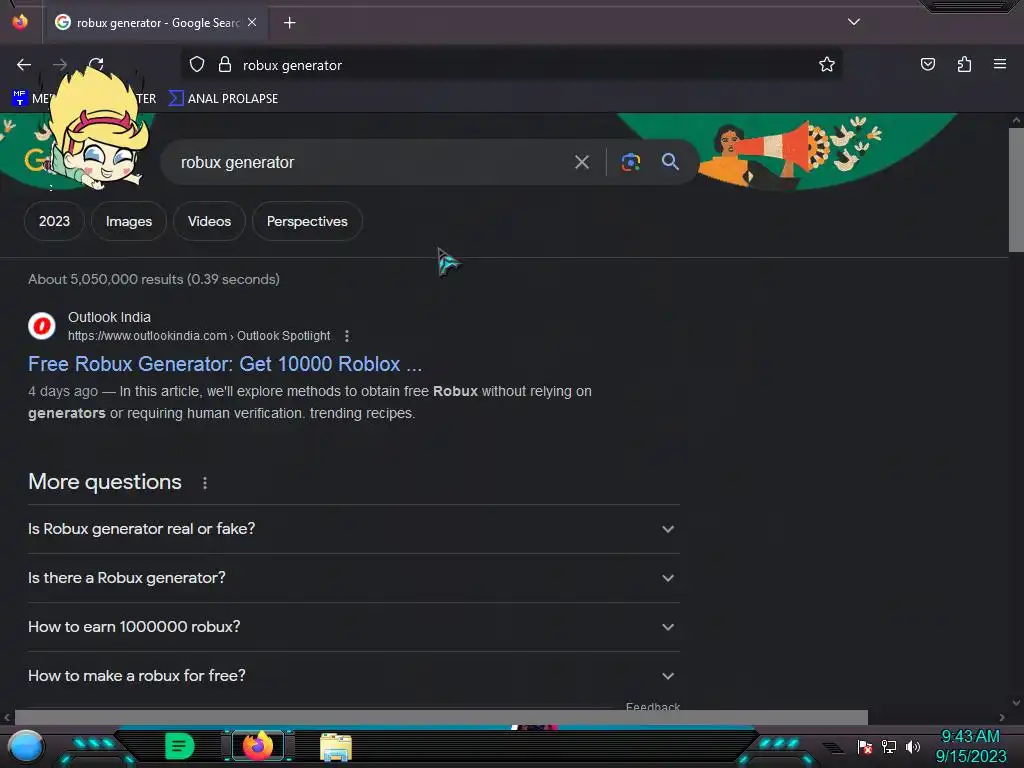This screenshot has width=1024, height=768.
Task: Open the Firefox hamburger menu
Action: pyautogui.click(x=999, y=64)
